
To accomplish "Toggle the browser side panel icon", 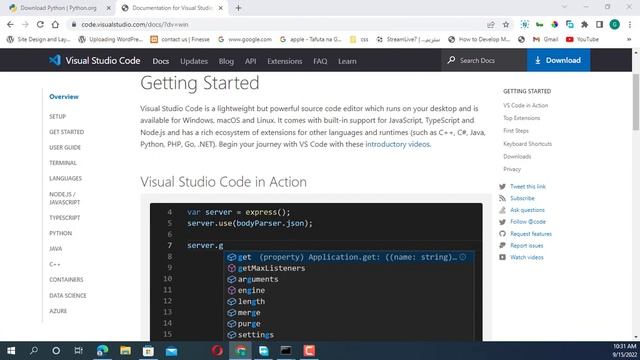I will coord(599,24).
